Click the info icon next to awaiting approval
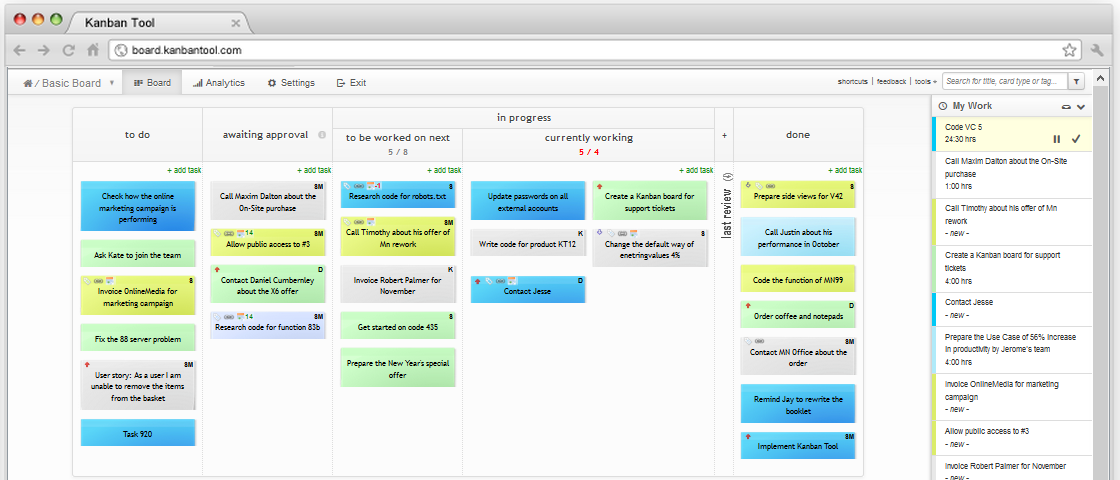1120x480 pixels. pyautogui.click(x=321, y=135)
